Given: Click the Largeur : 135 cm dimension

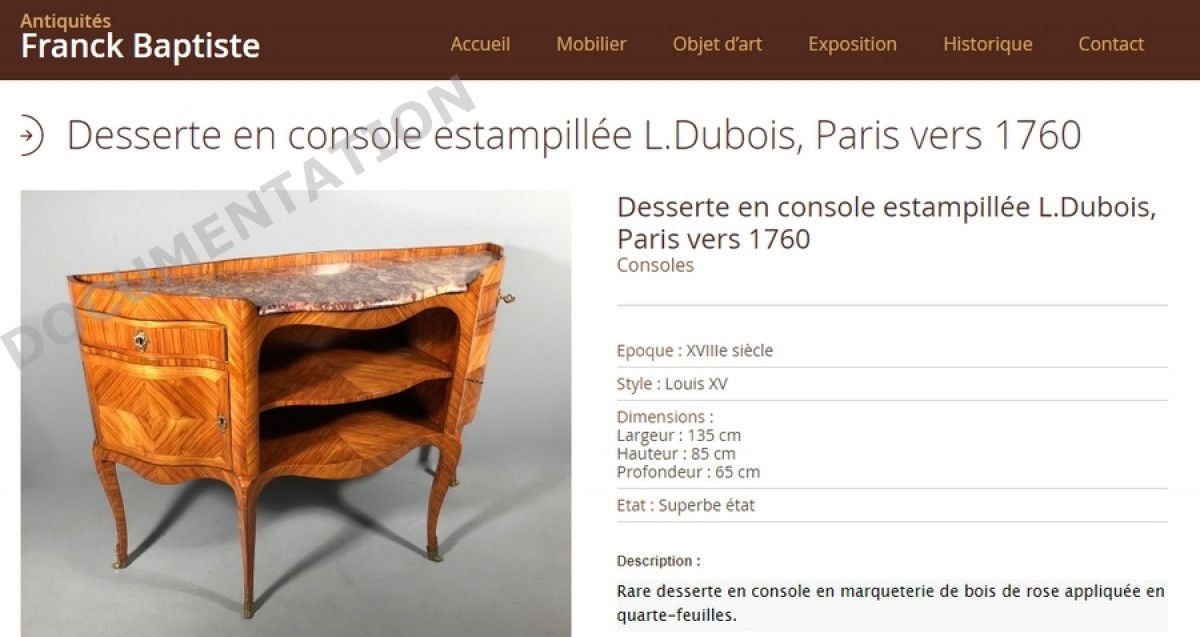Looking at the screenshot, I should (x=679, y=436).
